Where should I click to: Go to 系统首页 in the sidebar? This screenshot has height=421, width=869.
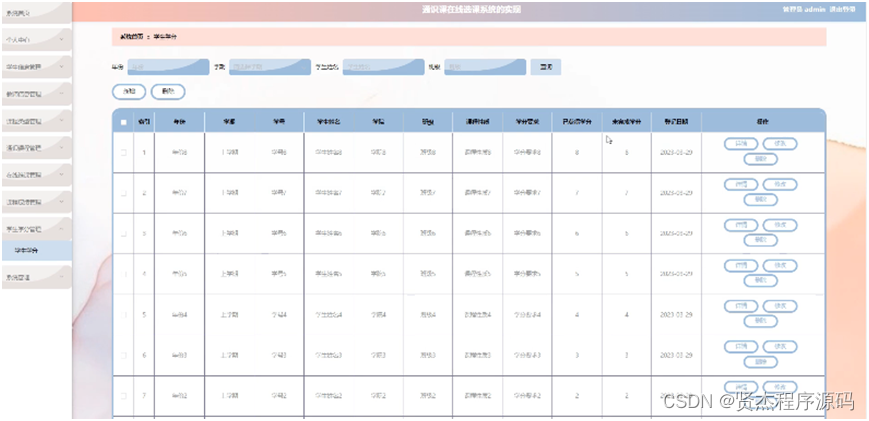[x=37, y=13]
